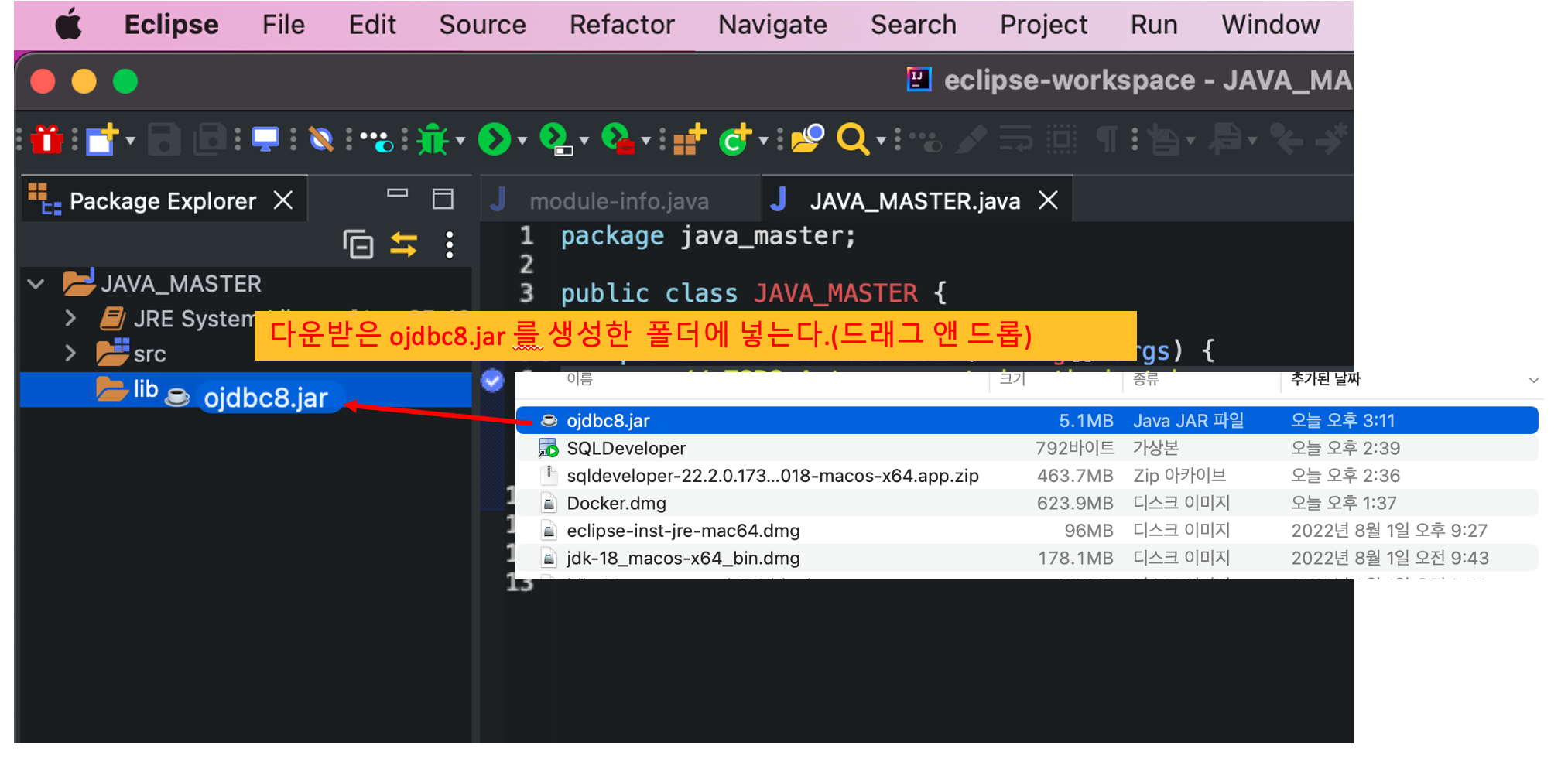This screenshot has width=1568, height=769.
Task: Click the New Java Class icon
Action: tap(735, 140)
